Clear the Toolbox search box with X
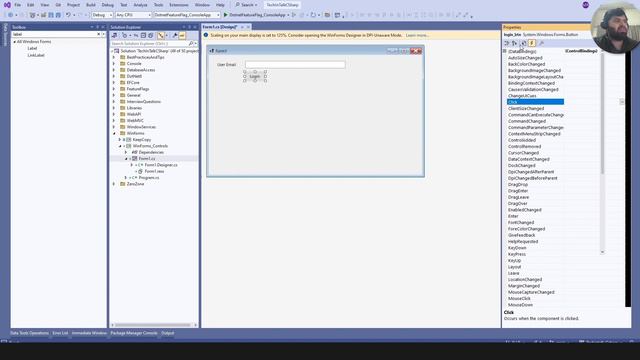Viewport: 640px width, 360px height. pos(98,34)
